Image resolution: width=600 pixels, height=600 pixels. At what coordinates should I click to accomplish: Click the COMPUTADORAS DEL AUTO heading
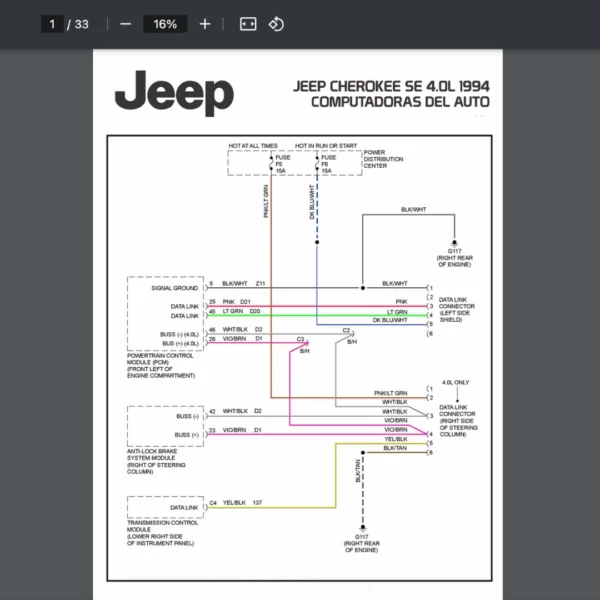click(x=400, y=102)
